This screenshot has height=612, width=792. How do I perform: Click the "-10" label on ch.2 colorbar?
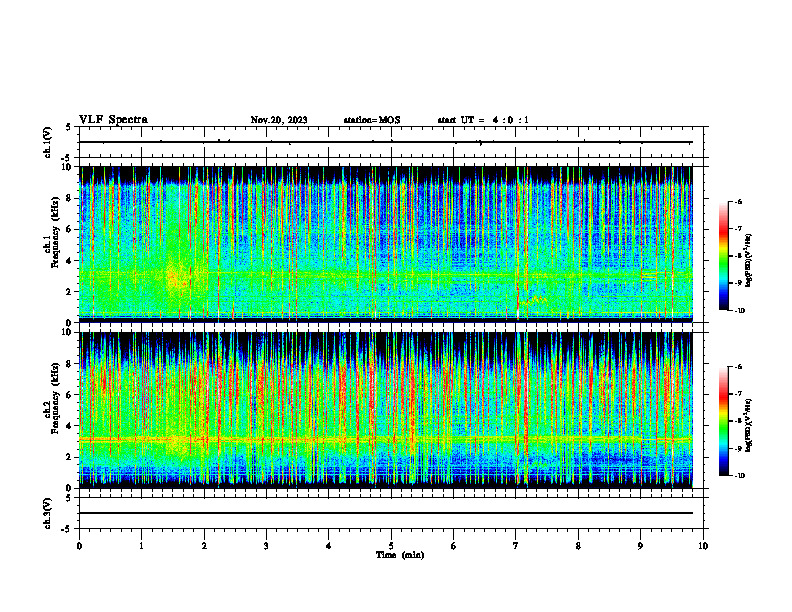pos(739,476)
